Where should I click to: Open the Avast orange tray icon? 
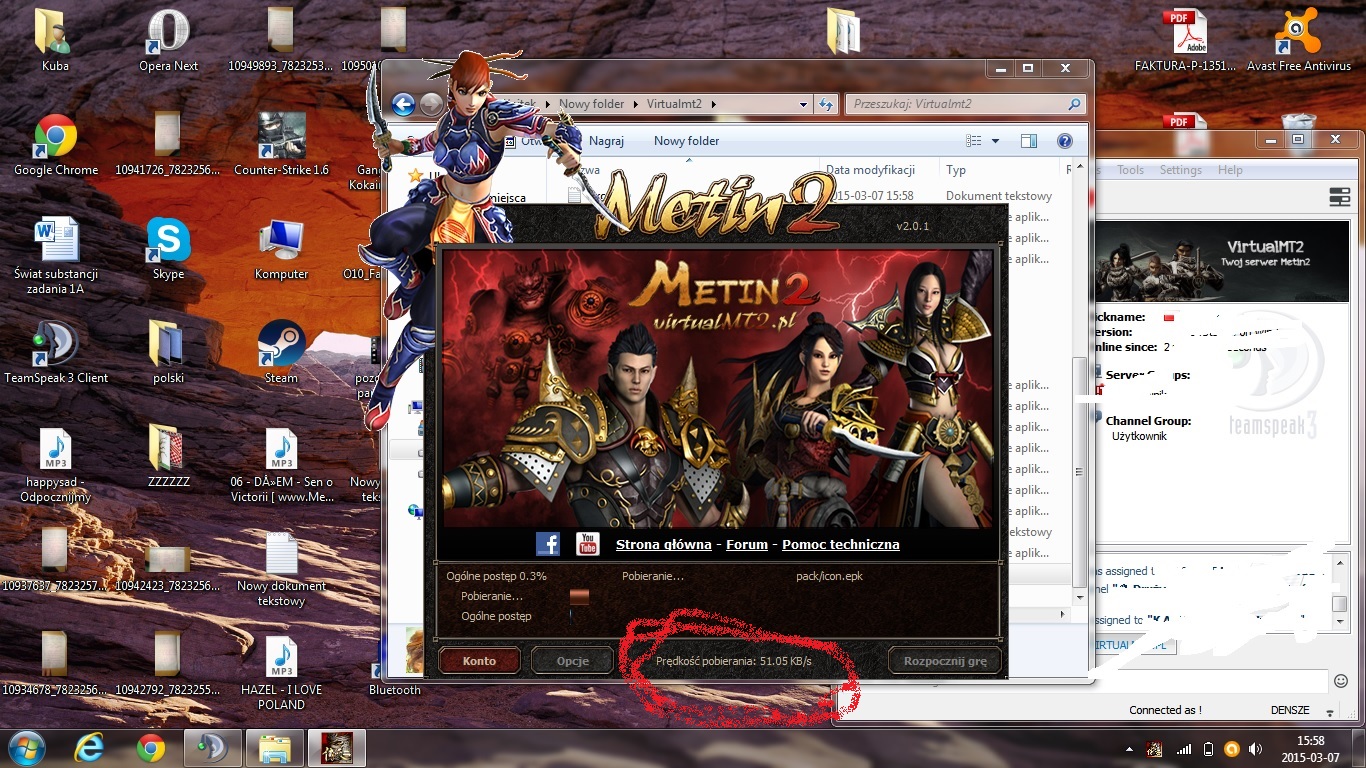tap(1233, 749)
